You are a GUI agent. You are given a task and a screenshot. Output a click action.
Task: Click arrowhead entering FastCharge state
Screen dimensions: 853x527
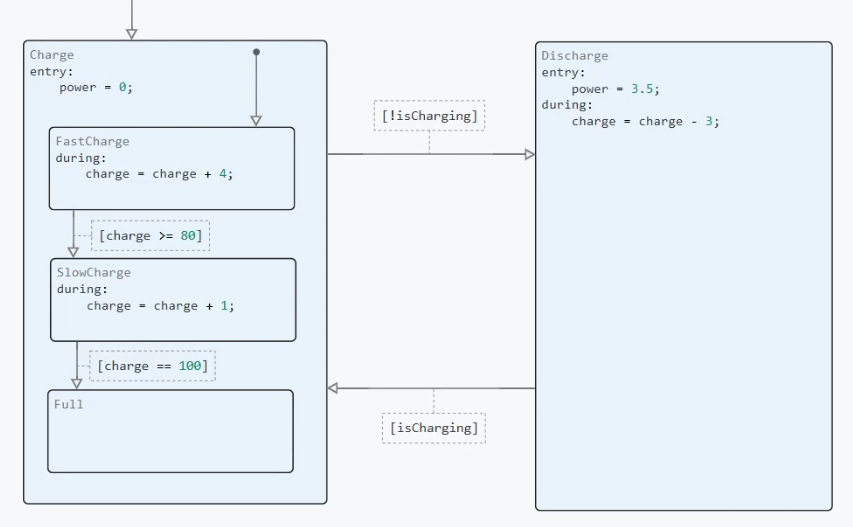[x=256, y=121]
